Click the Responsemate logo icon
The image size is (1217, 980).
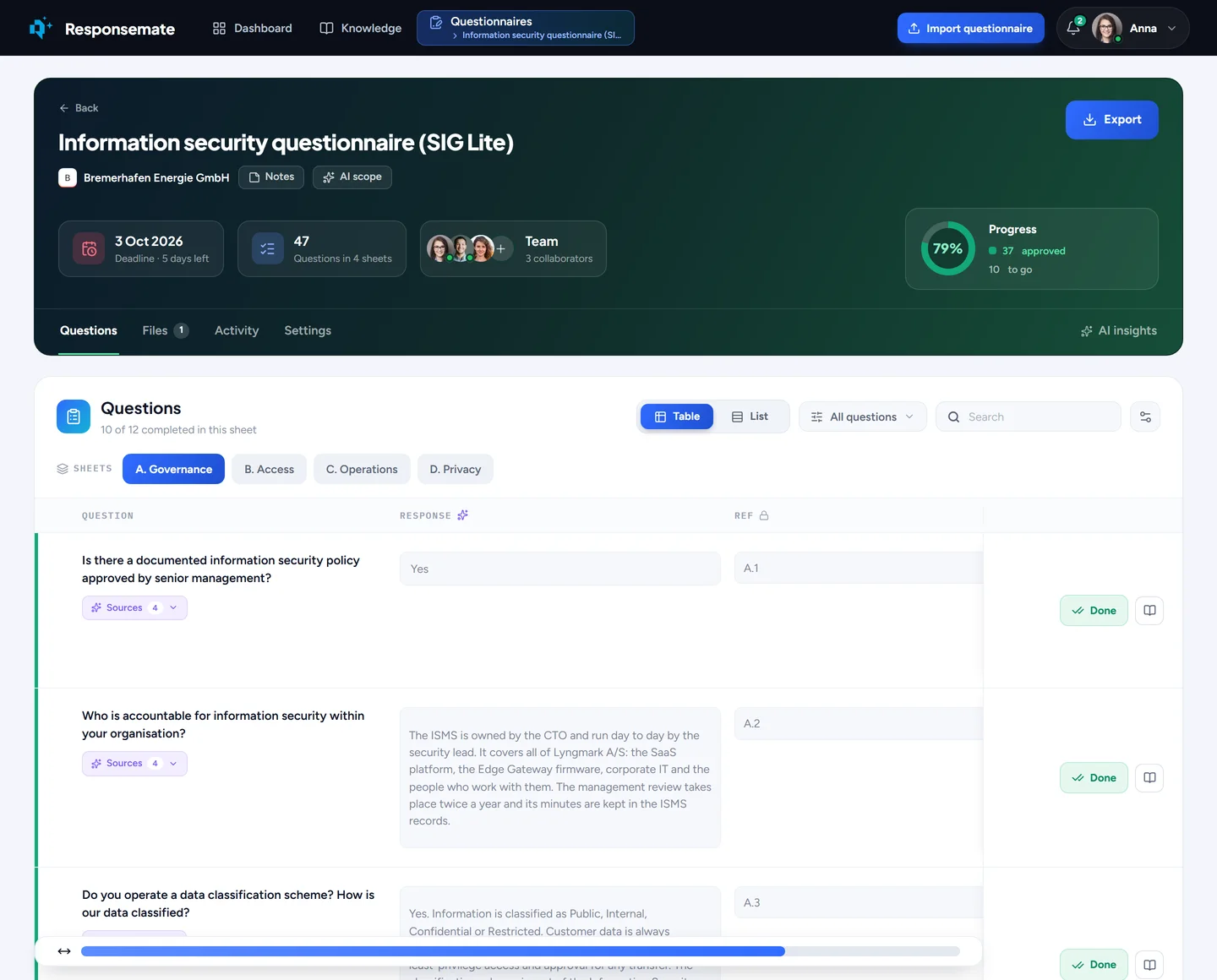(x=41, y=29)
